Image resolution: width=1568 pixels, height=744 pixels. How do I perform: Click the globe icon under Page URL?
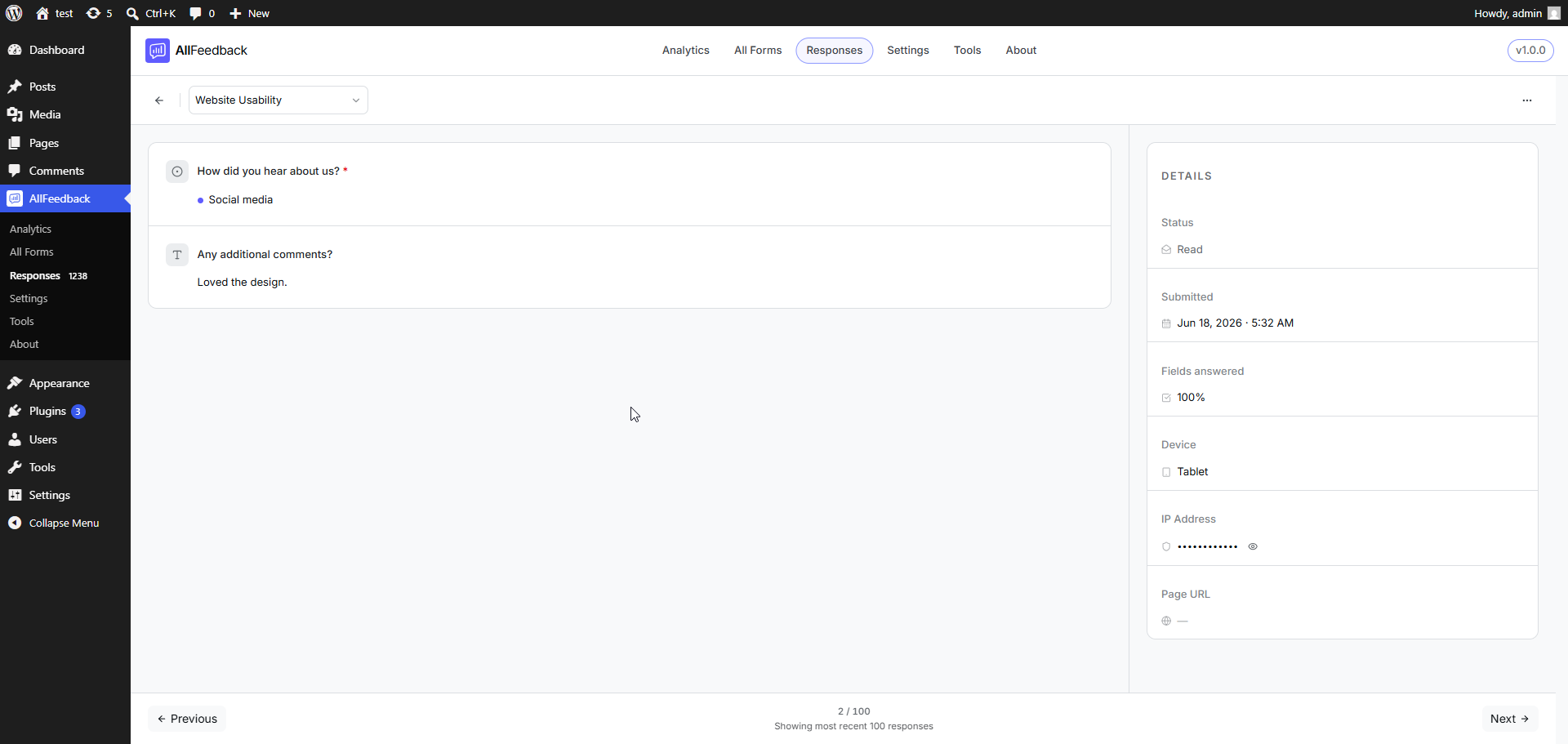point(1166,621)
